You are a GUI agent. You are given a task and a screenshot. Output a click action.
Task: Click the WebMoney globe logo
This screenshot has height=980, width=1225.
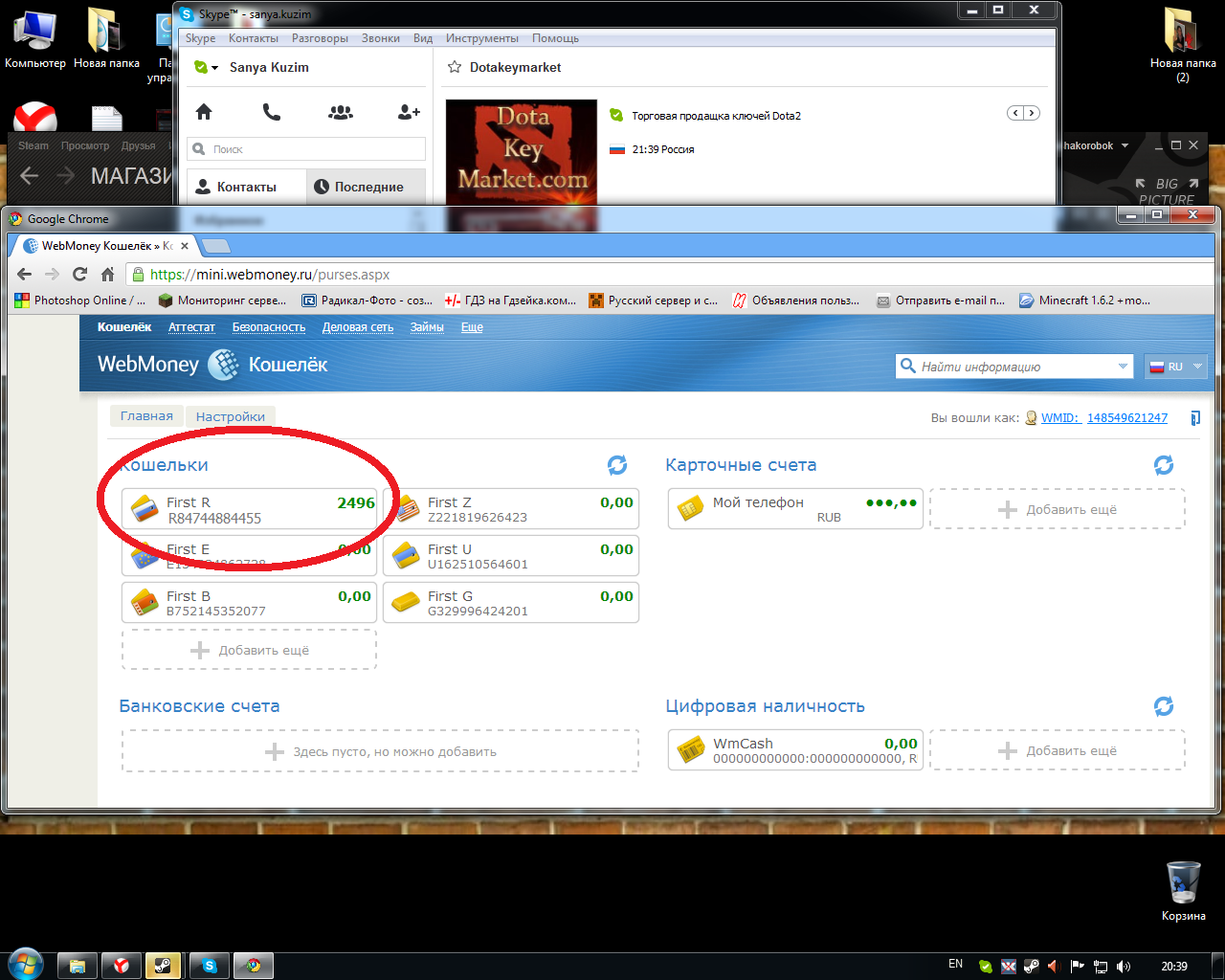223,365
